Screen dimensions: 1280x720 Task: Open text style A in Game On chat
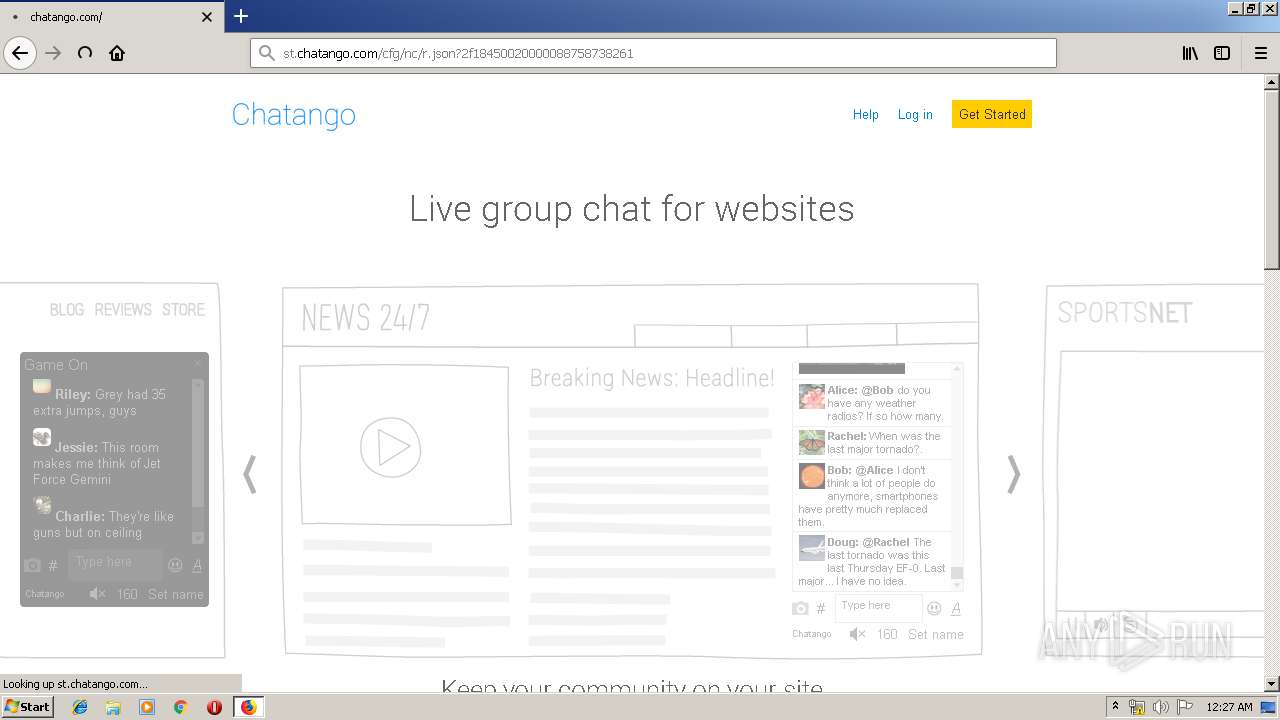pos(197,565)
